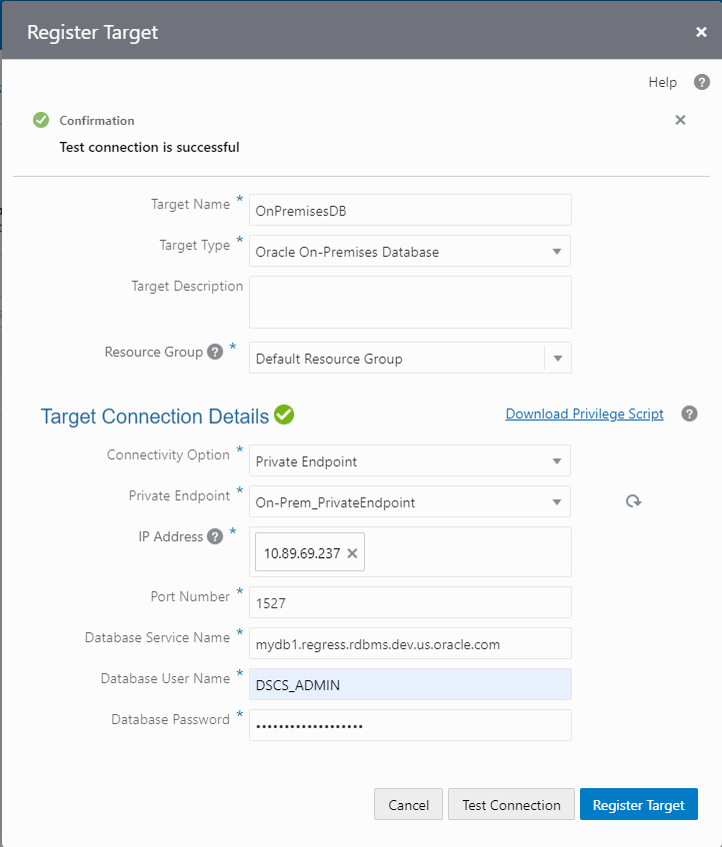Dismiss the confirmation message with X
Screen dimensions: 722x847
[680, 120]
